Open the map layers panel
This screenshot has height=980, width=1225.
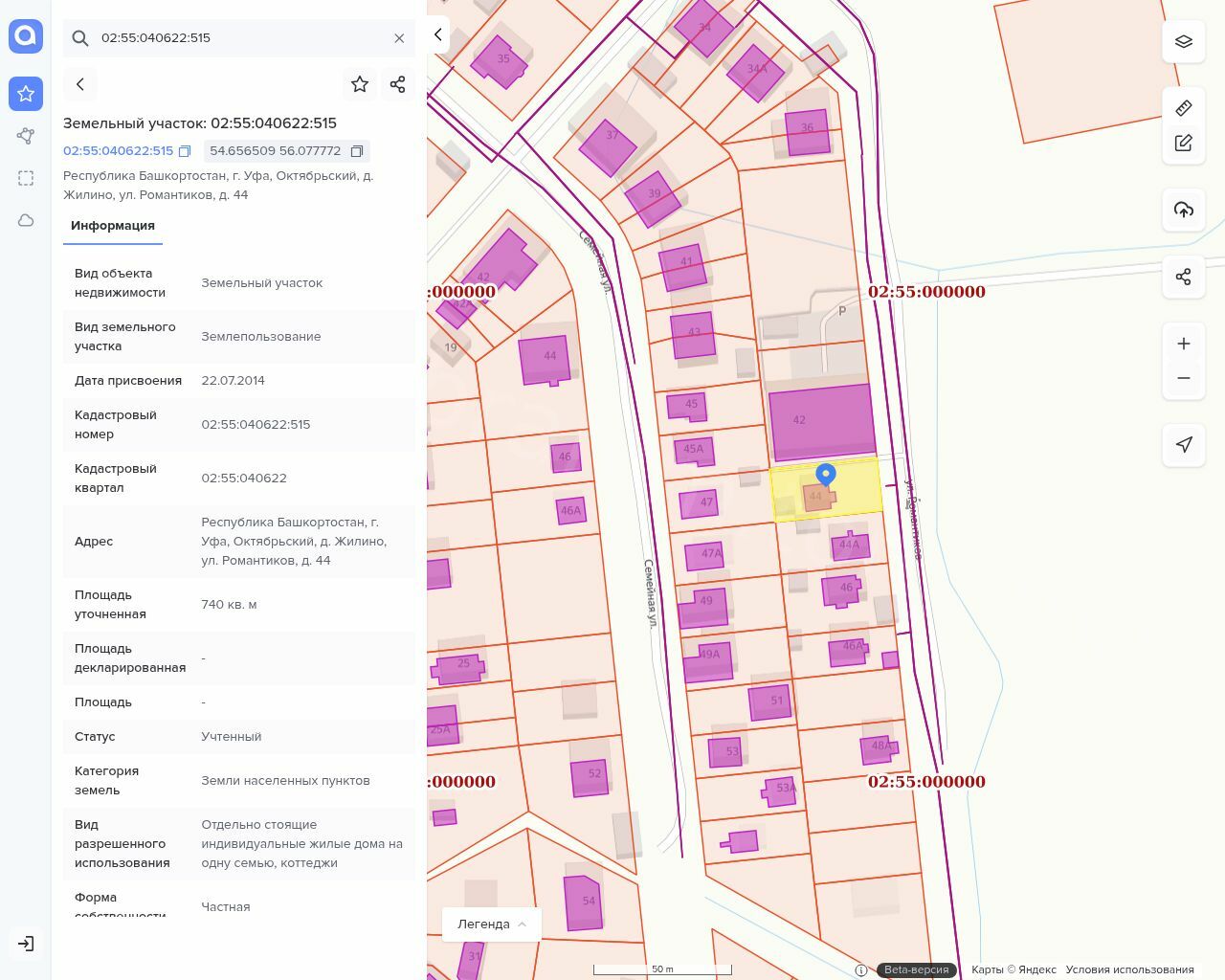(1184, 42)
